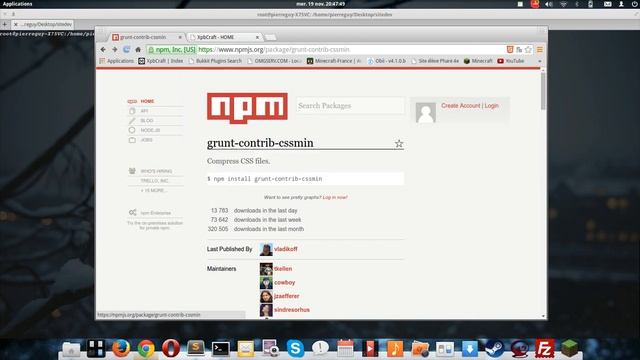Launch Skype from the dock

(295, 349)
